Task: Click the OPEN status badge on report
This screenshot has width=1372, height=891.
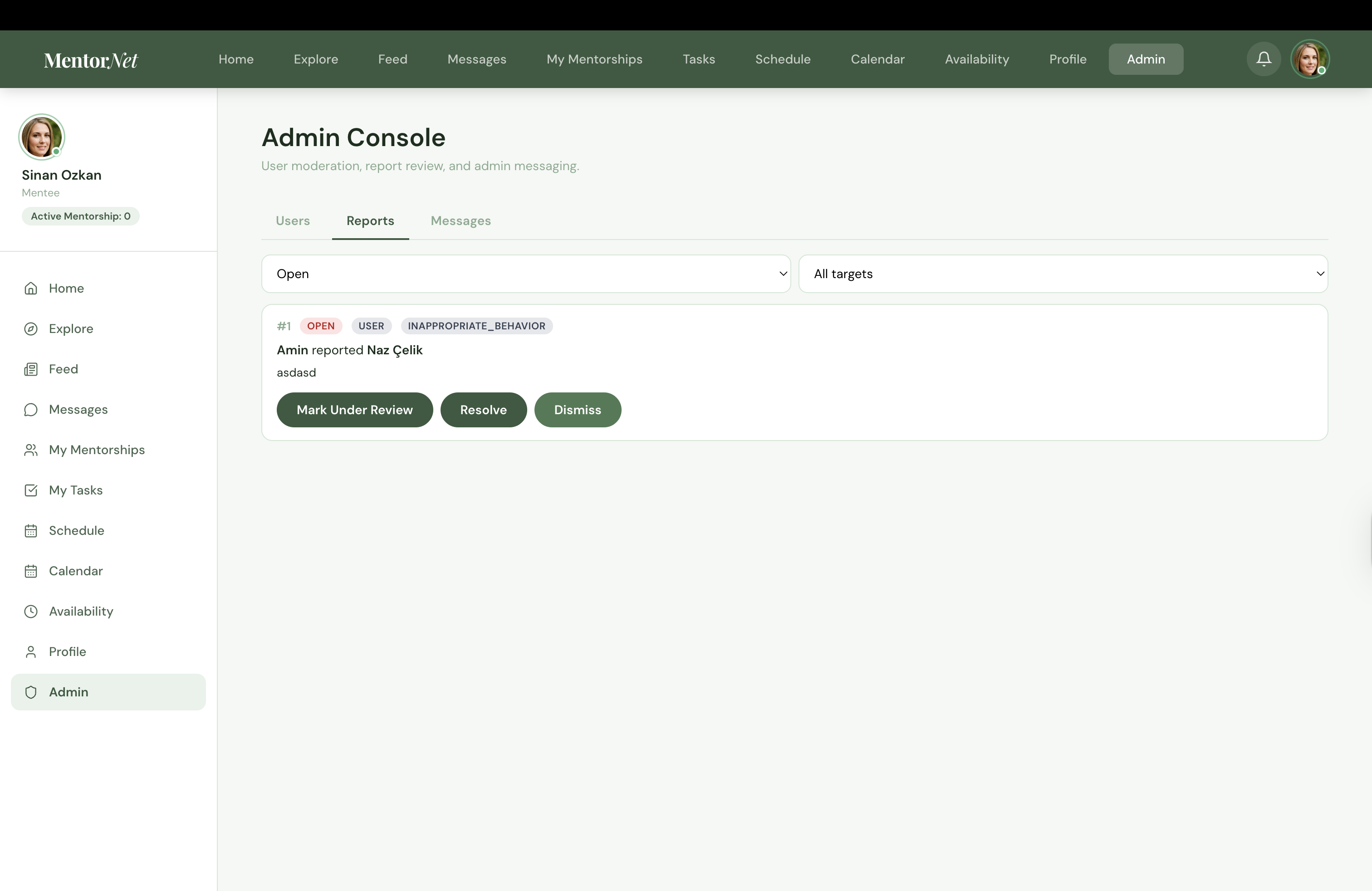Action: pos(320,326)
